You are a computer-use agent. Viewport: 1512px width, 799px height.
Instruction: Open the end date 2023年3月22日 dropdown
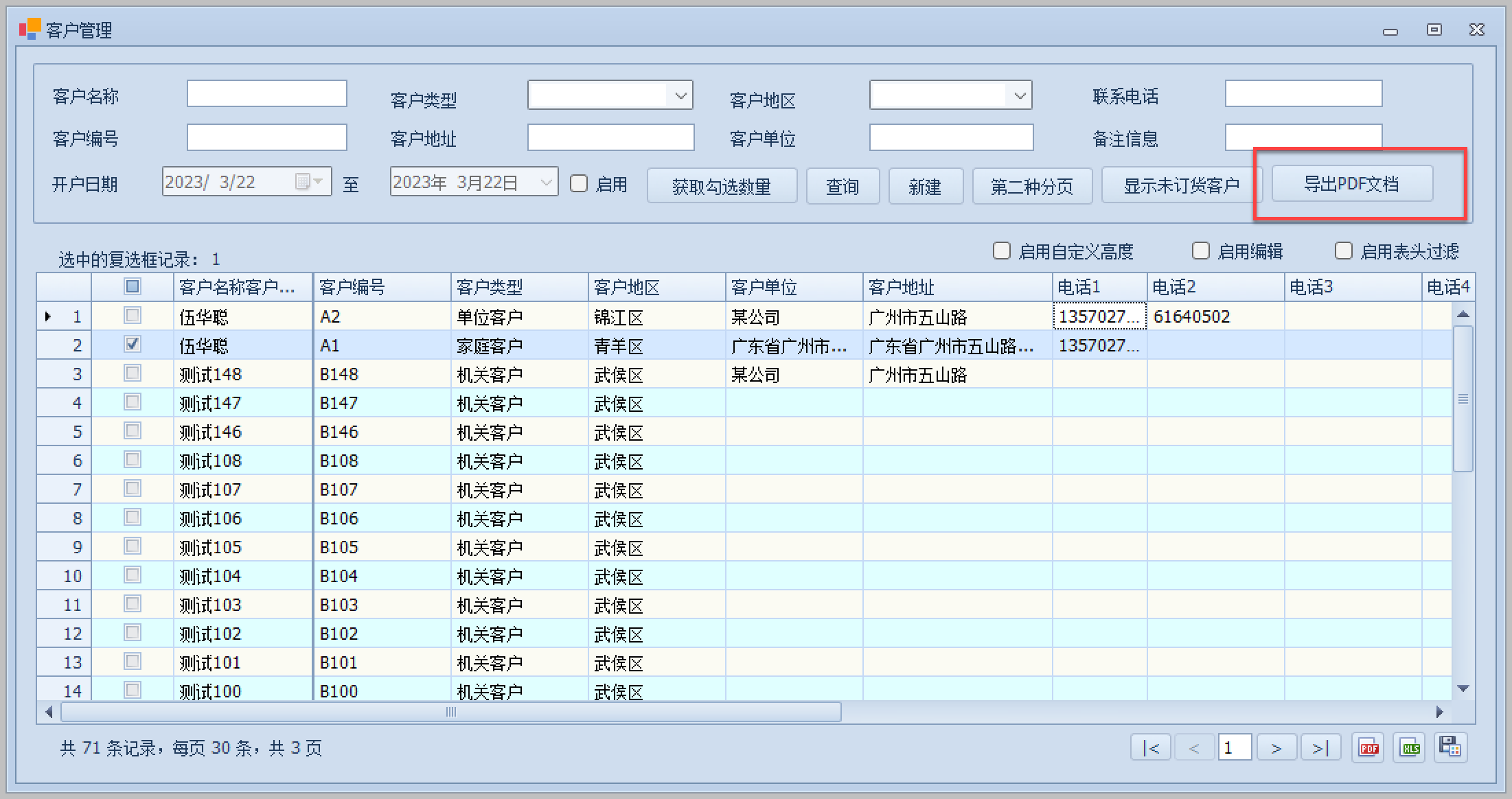546,183
